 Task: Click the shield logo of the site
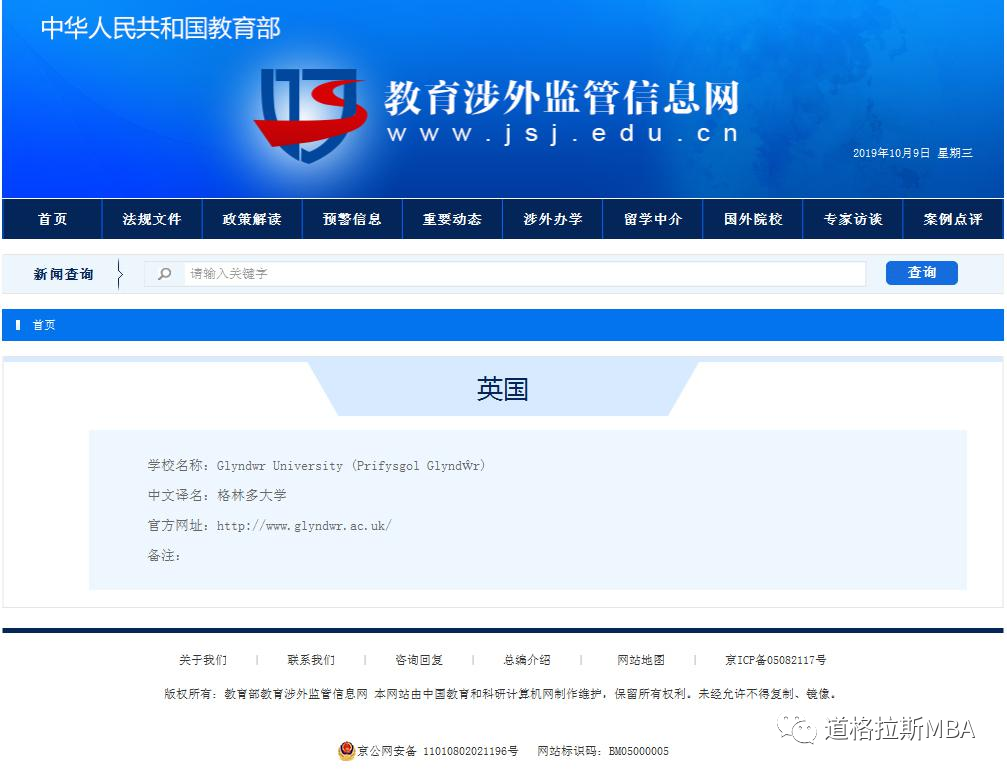(x=310, y=115)
